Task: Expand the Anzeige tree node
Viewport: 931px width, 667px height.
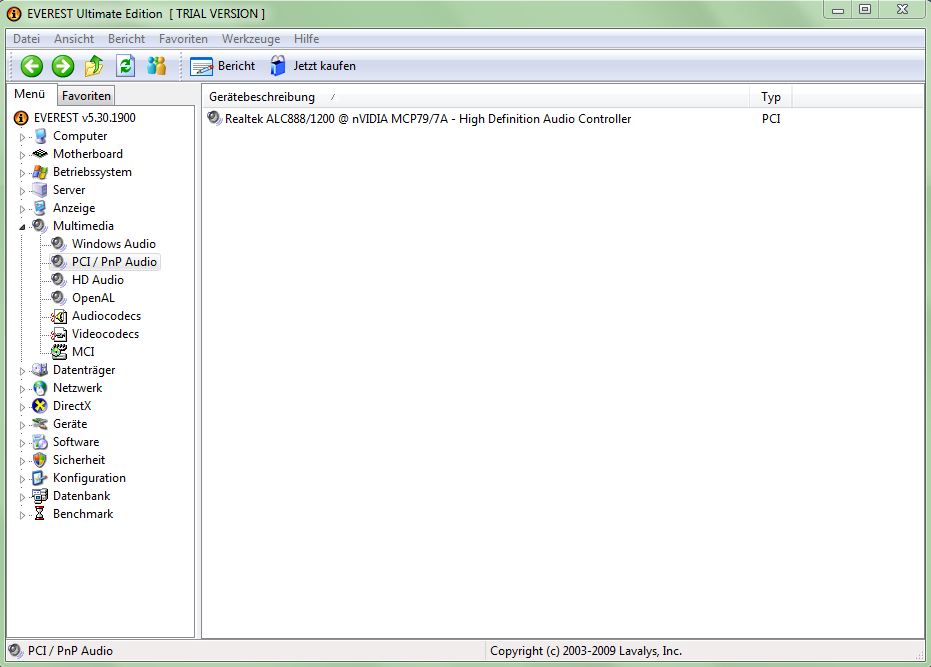Action: 23,209
